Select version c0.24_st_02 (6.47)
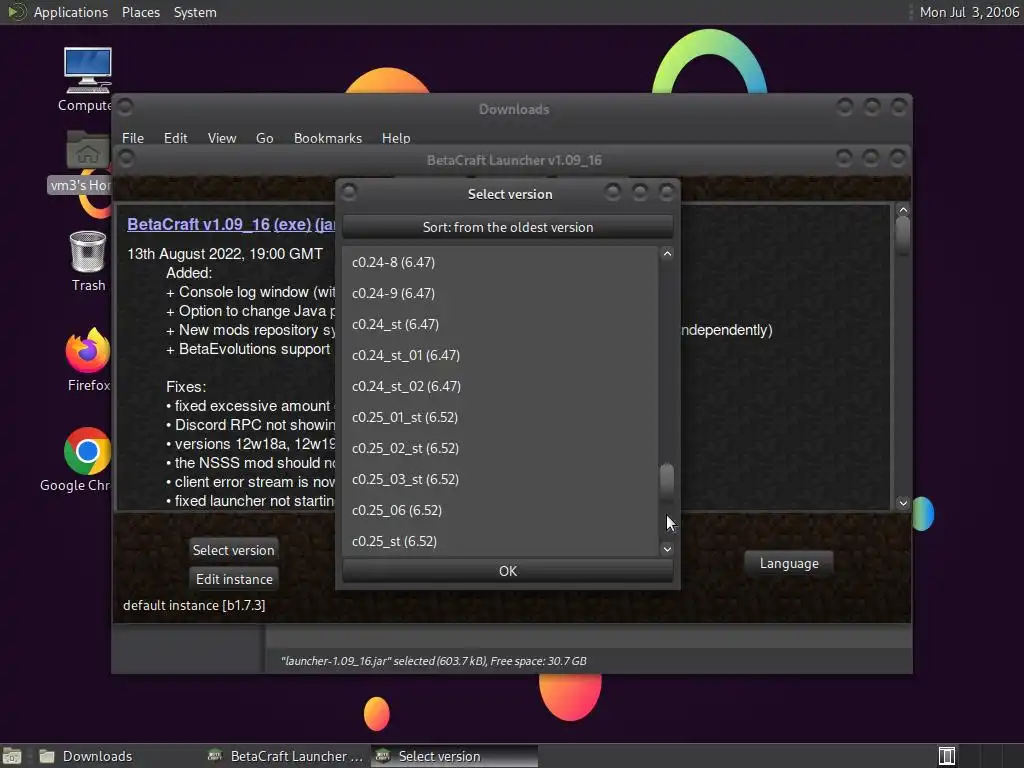This screenshot has height=768, width=1024. click(x=500, y=386)
